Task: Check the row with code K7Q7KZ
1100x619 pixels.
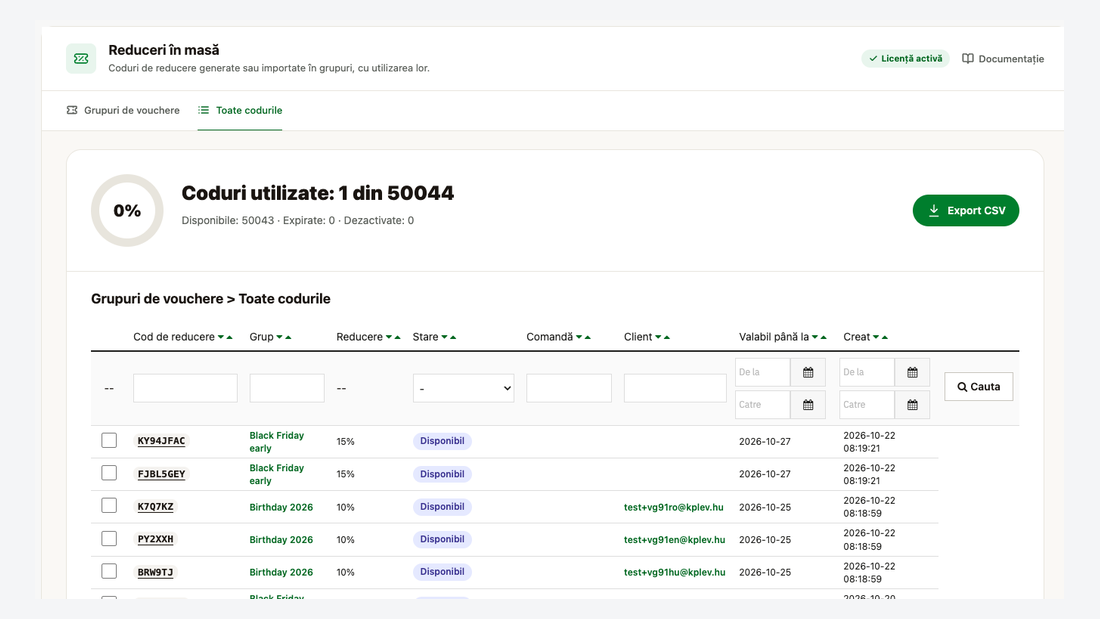Action: [109, 506]
